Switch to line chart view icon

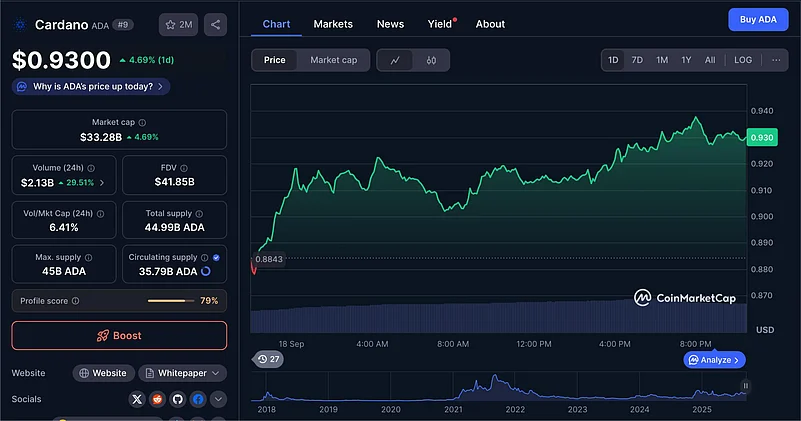(395, 60)
